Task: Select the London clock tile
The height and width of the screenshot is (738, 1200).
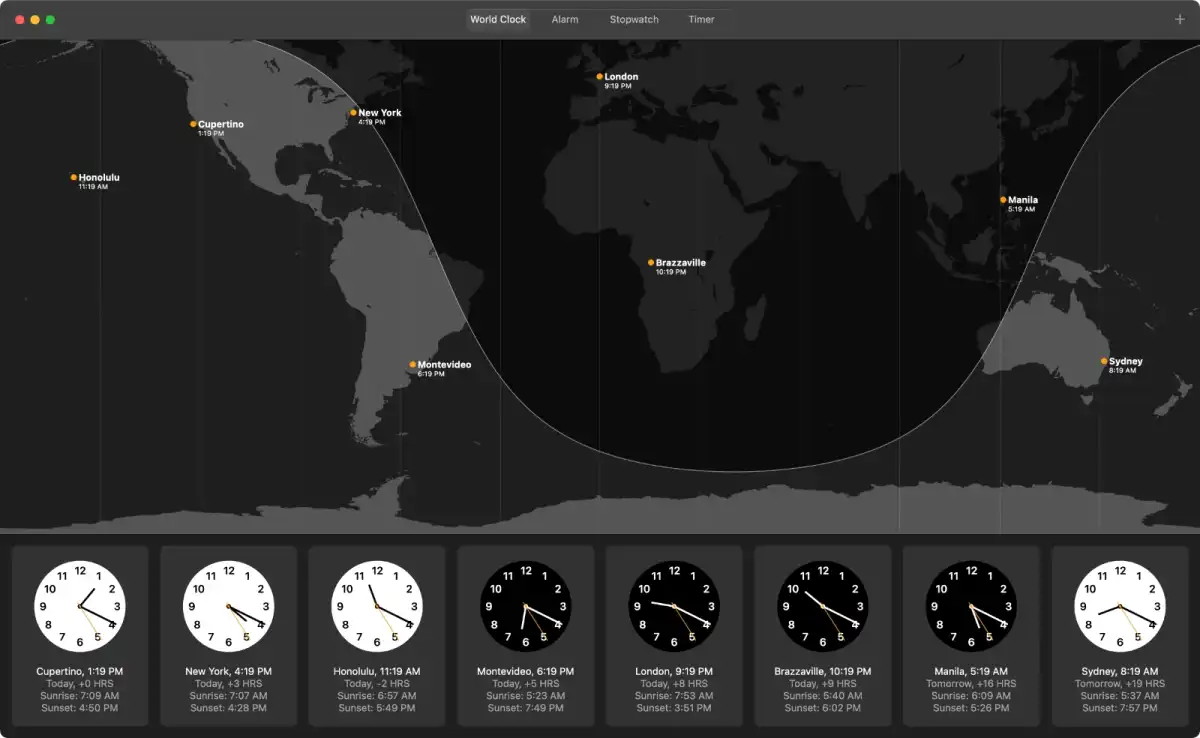Action: [x=674, y=635]
